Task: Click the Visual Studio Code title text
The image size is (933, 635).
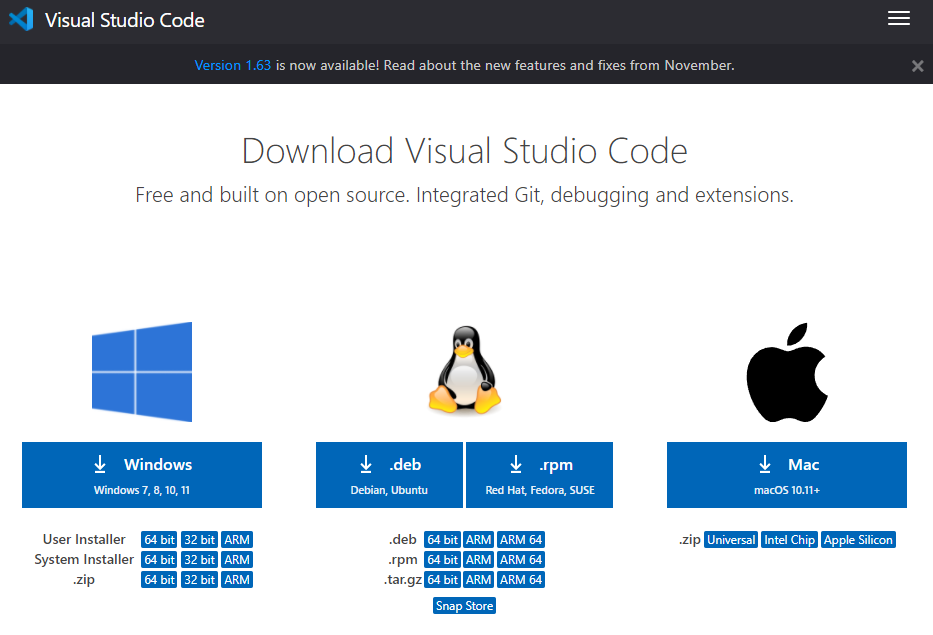Action: point(124,20)
